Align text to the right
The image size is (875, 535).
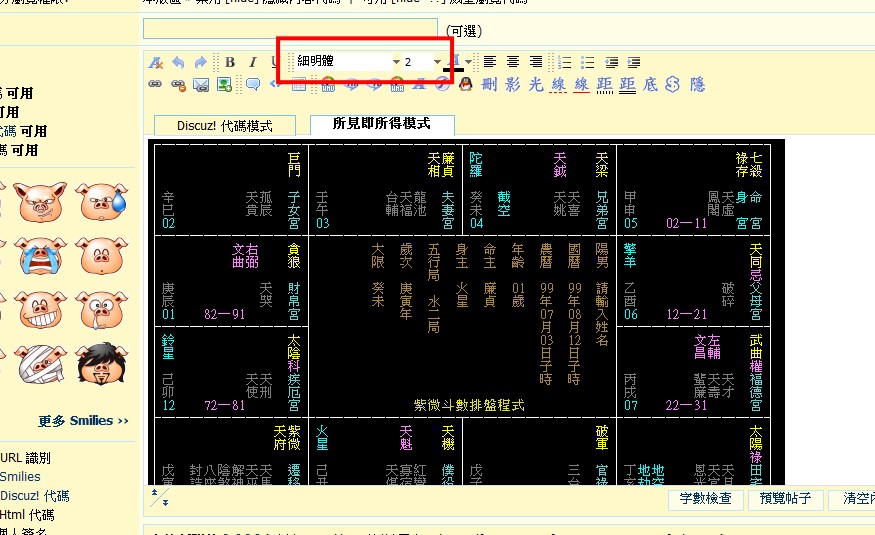(x=536, y=62)
